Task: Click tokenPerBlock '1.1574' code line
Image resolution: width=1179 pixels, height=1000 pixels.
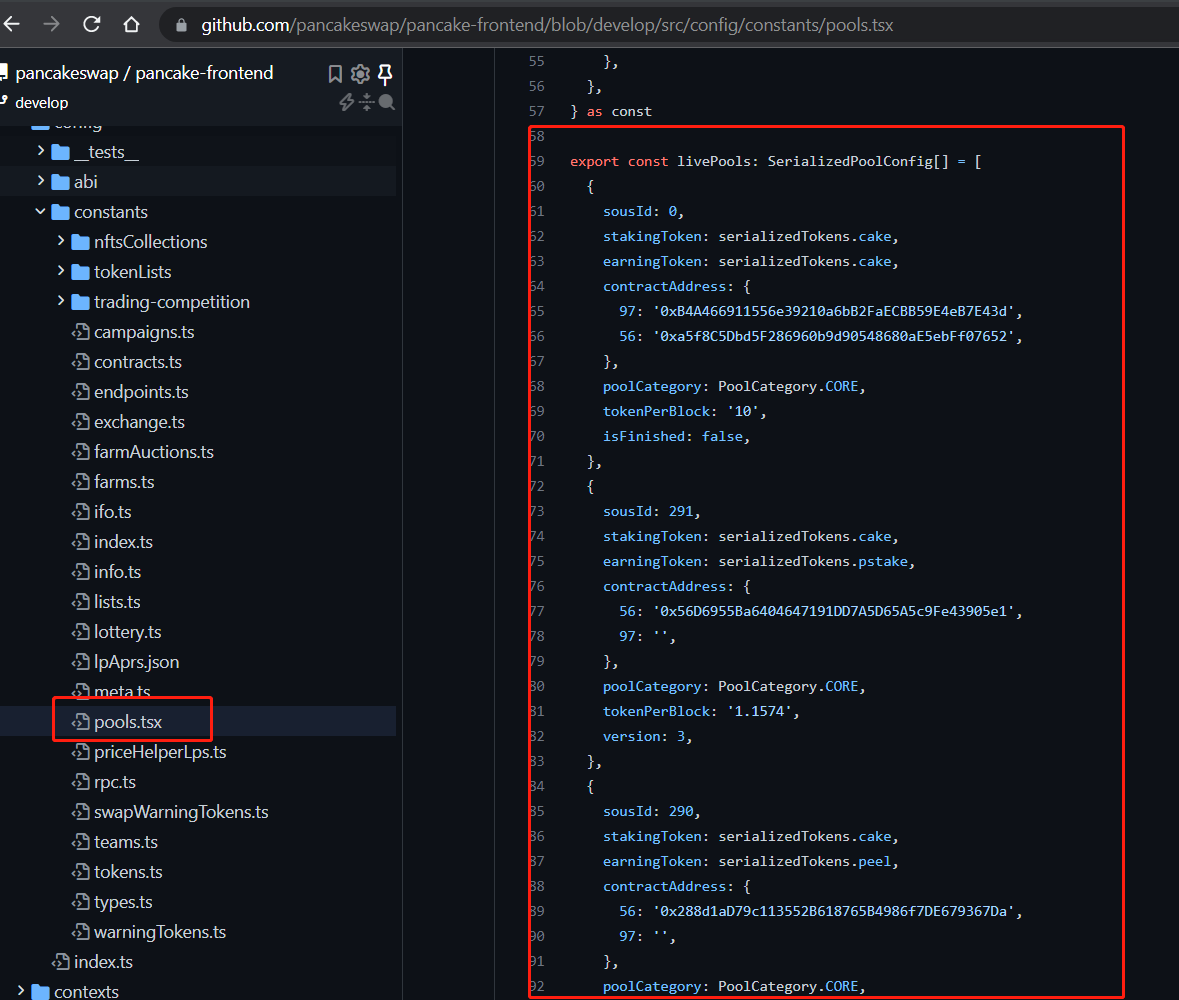Action: [701, 711]
